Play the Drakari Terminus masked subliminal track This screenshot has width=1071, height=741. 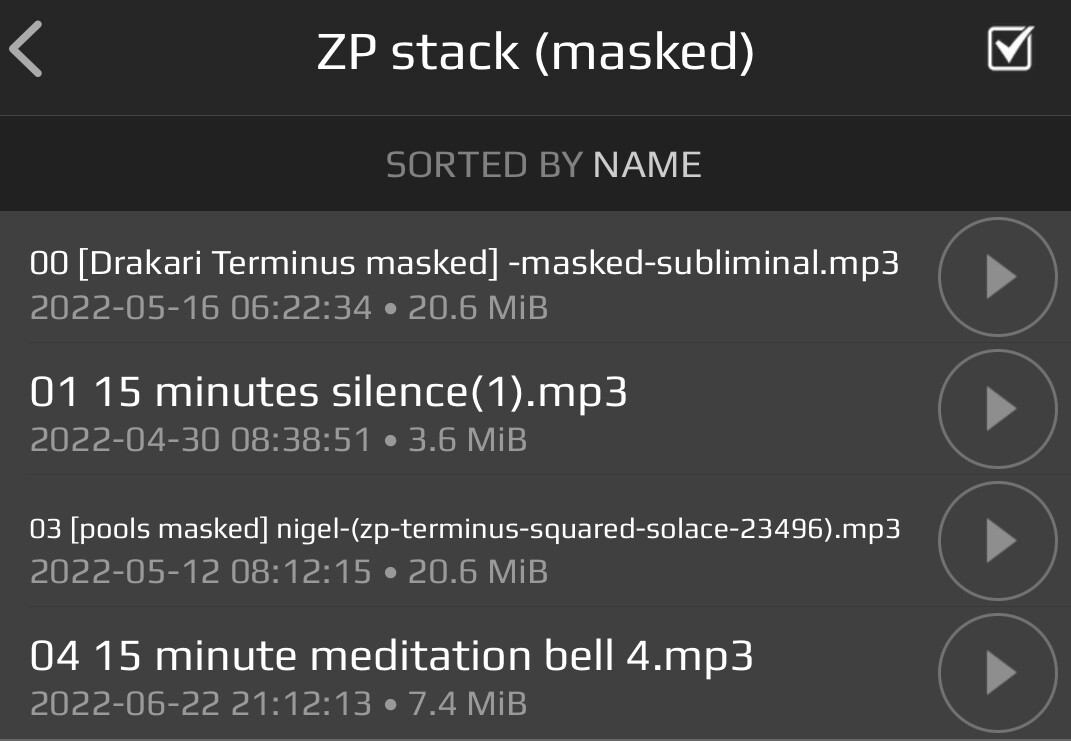tap(998, 277)
